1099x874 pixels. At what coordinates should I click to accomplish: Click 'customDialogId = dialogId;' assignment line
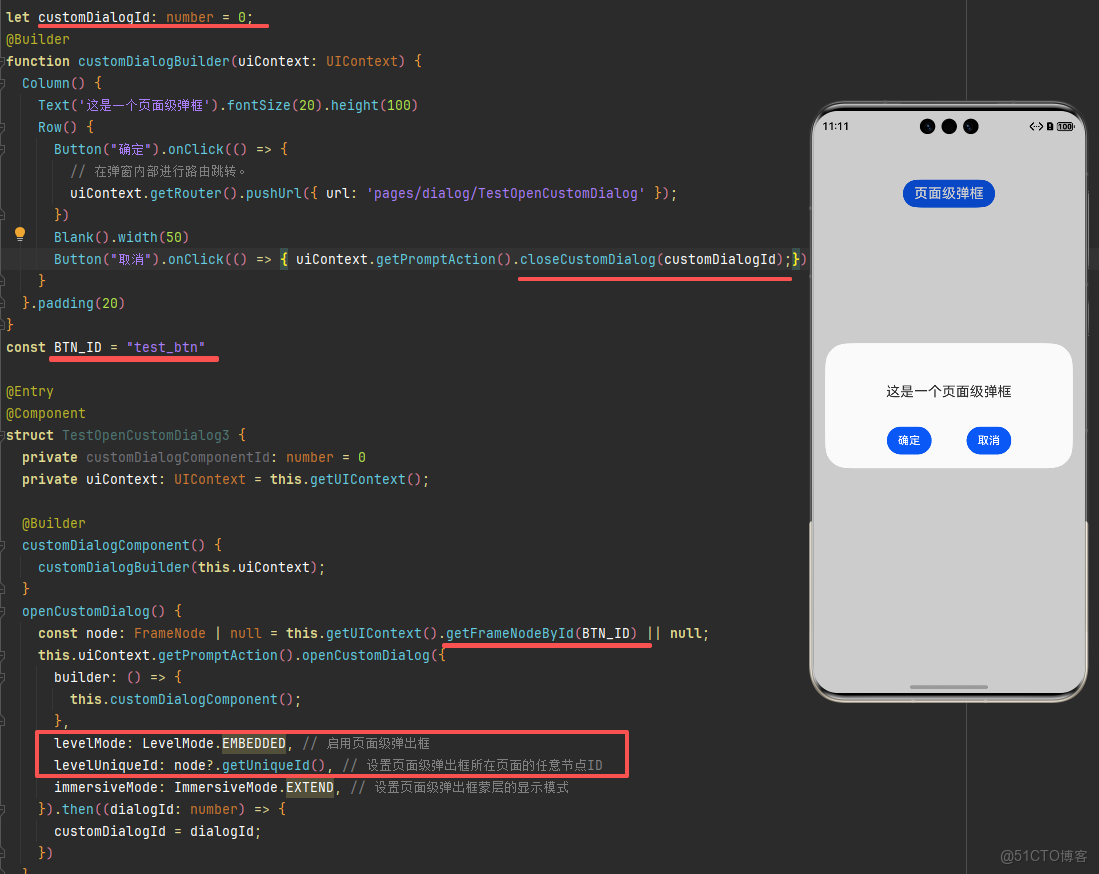(158, 832)
